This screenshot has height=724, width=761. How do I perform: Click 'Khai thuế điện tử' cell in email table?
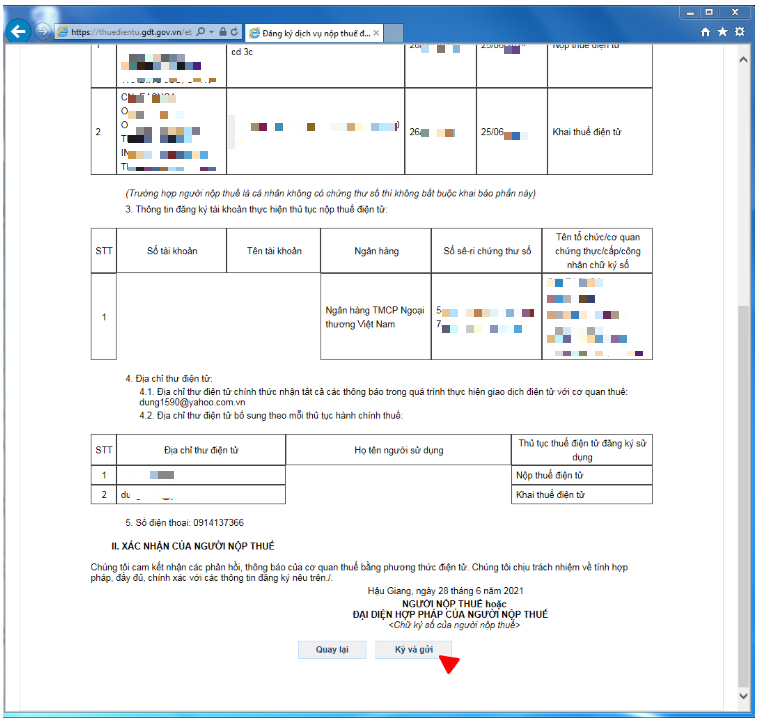(582, 494)
